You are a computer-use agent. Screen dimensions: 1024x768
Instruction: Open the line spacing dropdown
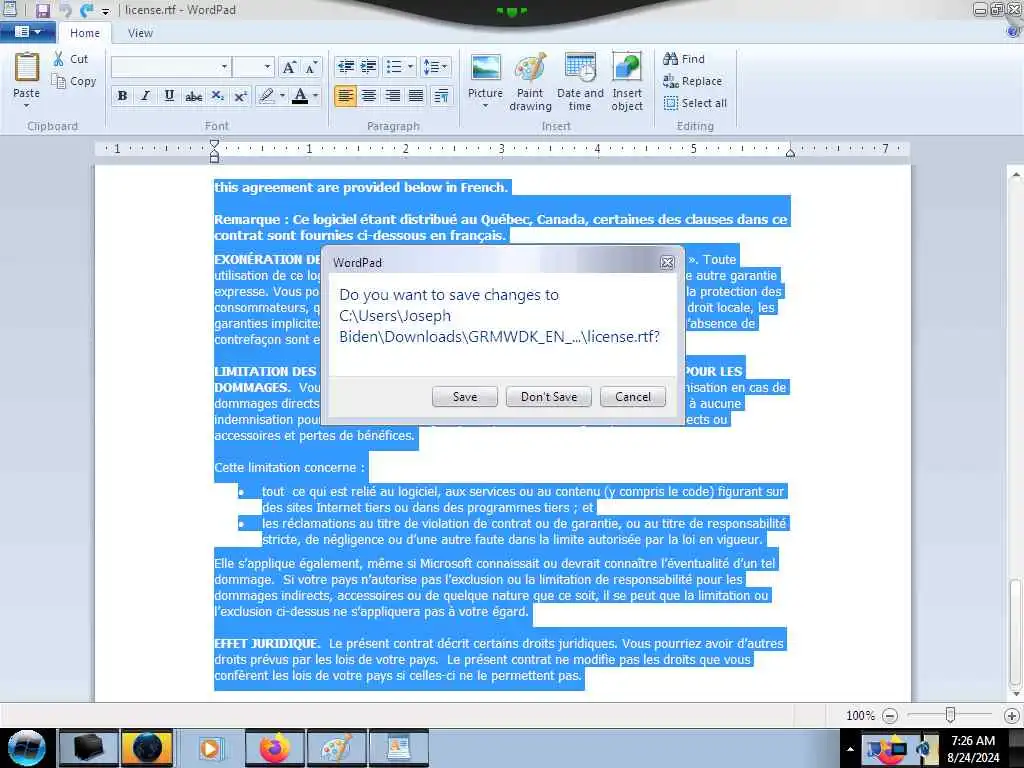point(436,67)
